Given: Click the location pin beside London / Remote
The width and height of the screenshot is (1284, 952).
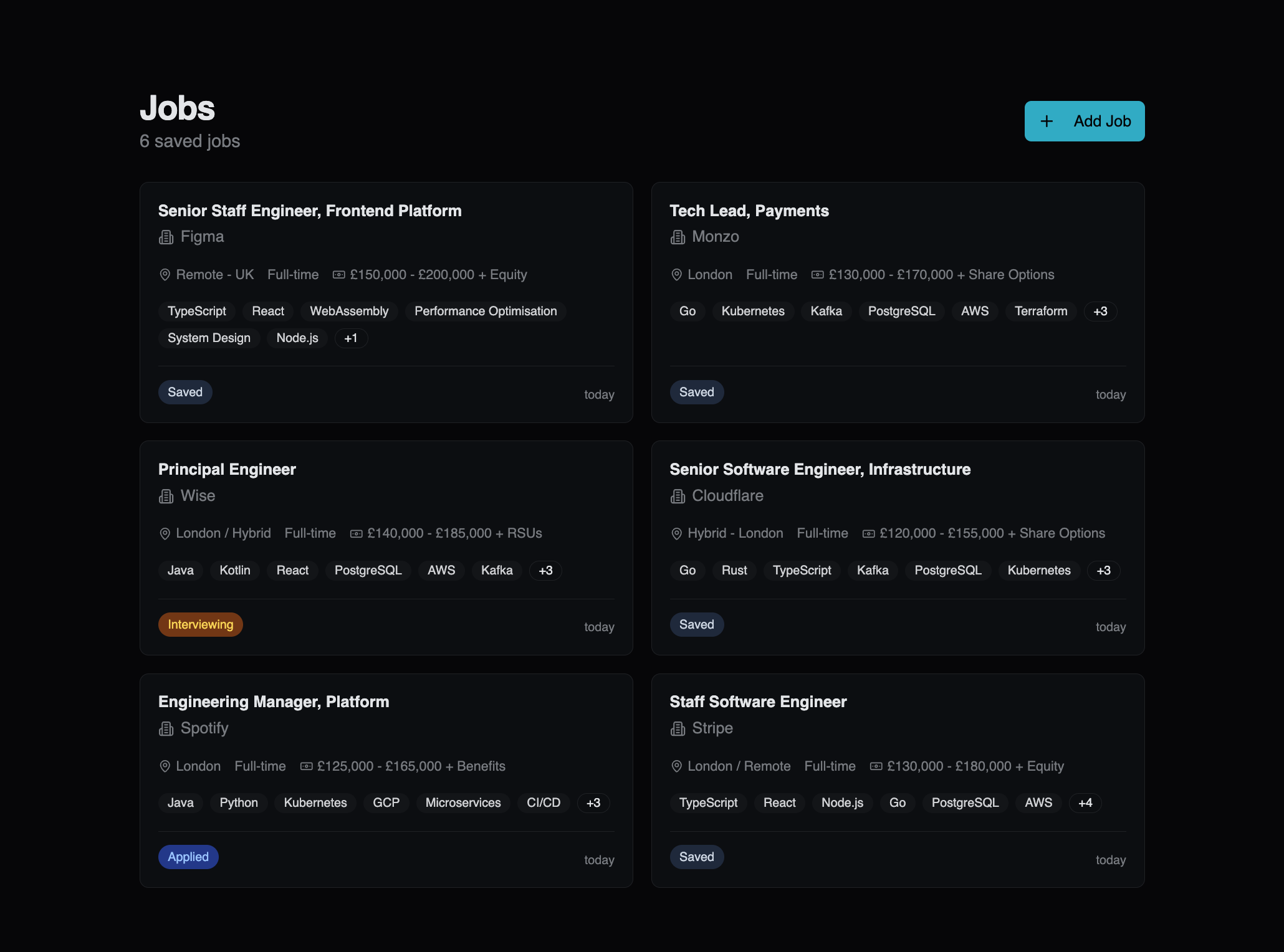Looking at the screenshot, I should coord(676,766).
